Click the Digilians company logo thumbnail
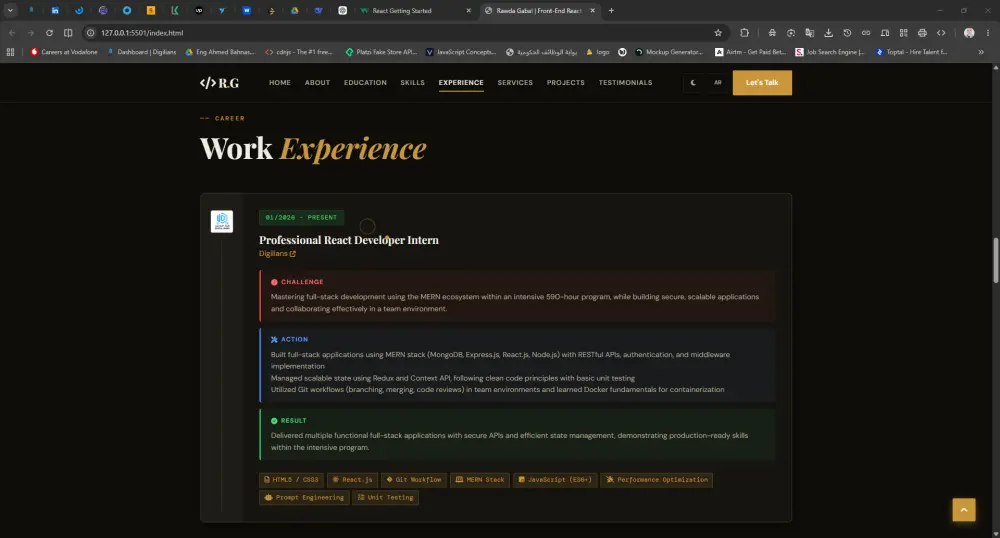This screenshot has width=1000, height=538. (x=222, y=221)
